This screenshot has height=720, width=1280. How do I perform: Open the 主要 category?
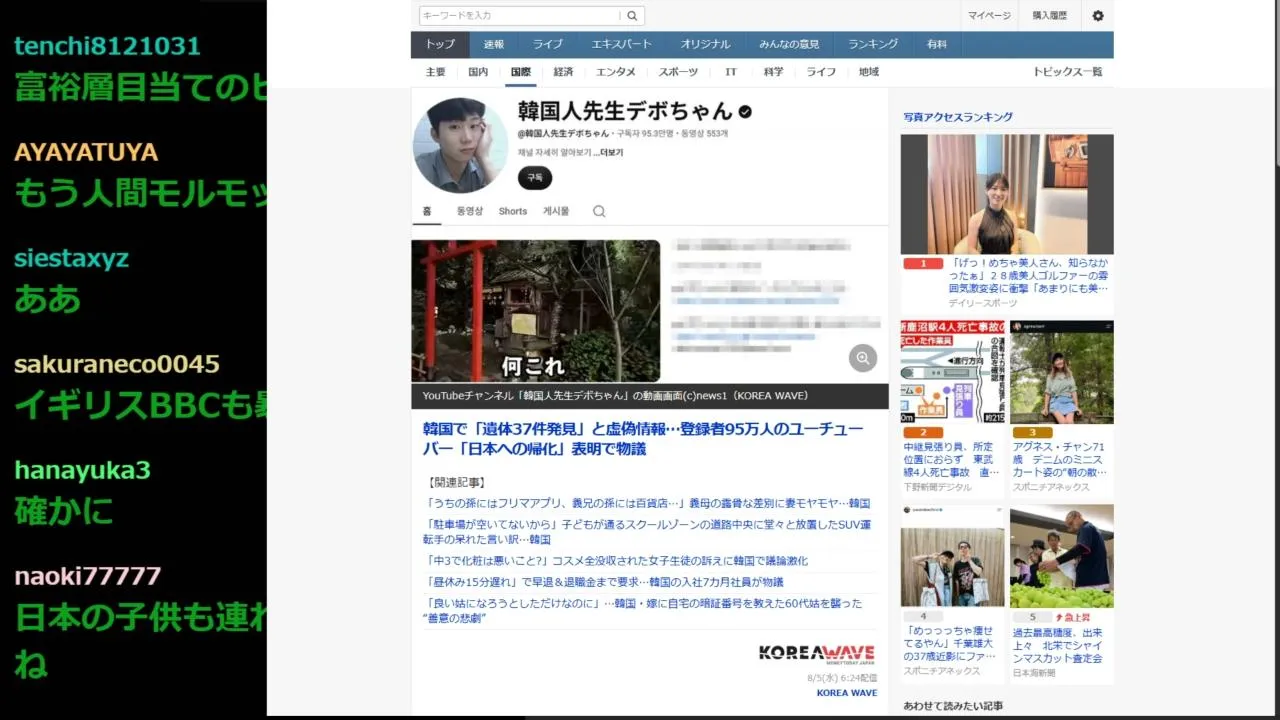pos(436,72)
